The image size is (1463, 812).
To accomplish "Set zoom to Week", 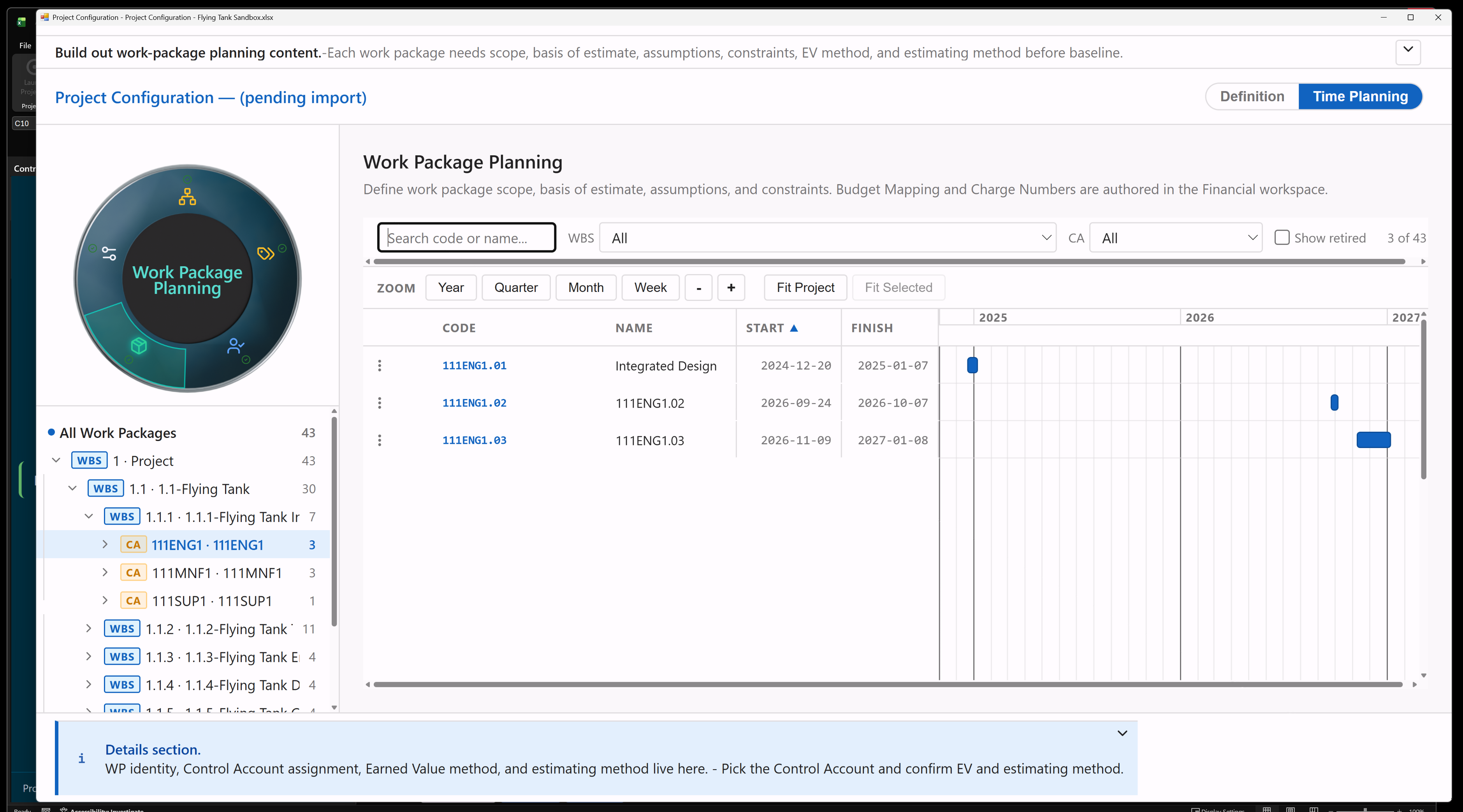I will (x=650, y=287).
